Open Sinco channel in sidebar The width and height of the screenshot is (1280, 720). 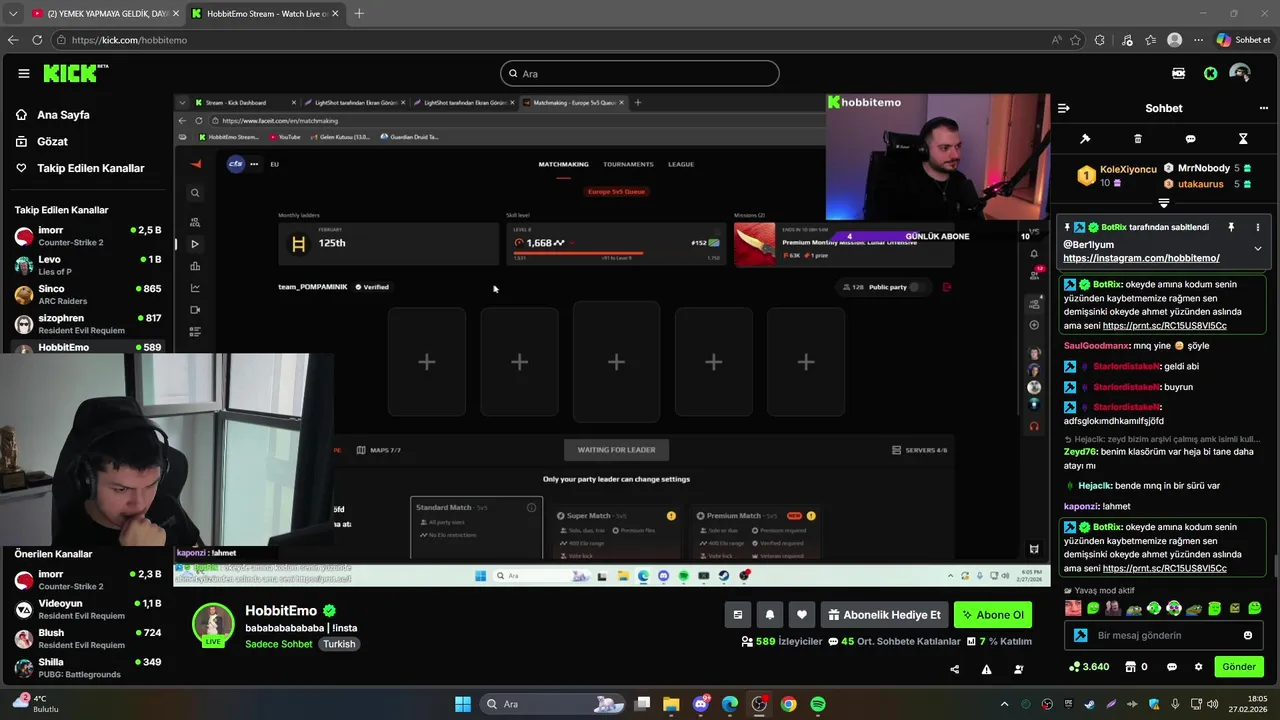(88, 294)
